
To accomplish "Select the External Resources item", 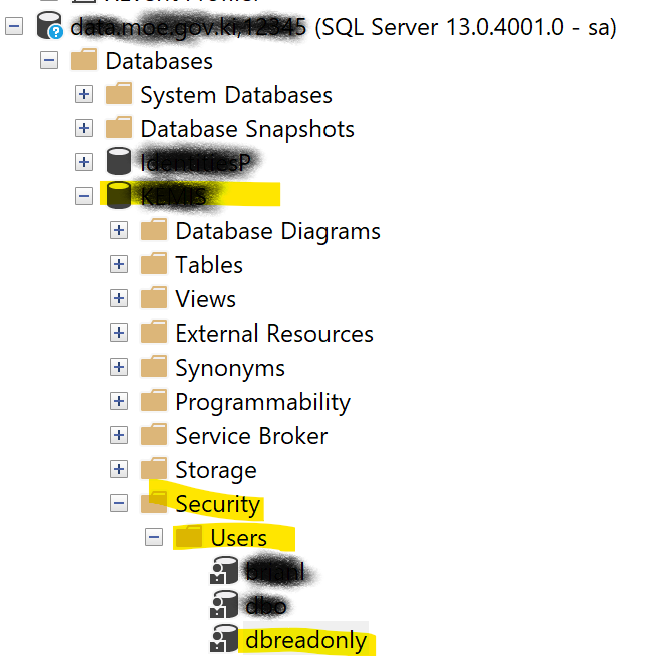I will tap(274, 334).
